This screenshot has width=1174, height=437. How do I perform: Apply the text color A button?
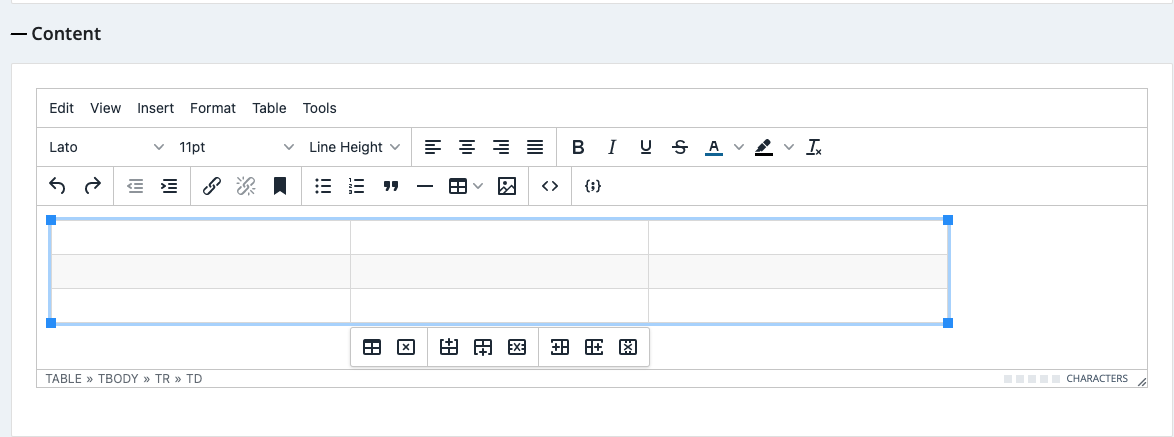[x=713, y=147]
